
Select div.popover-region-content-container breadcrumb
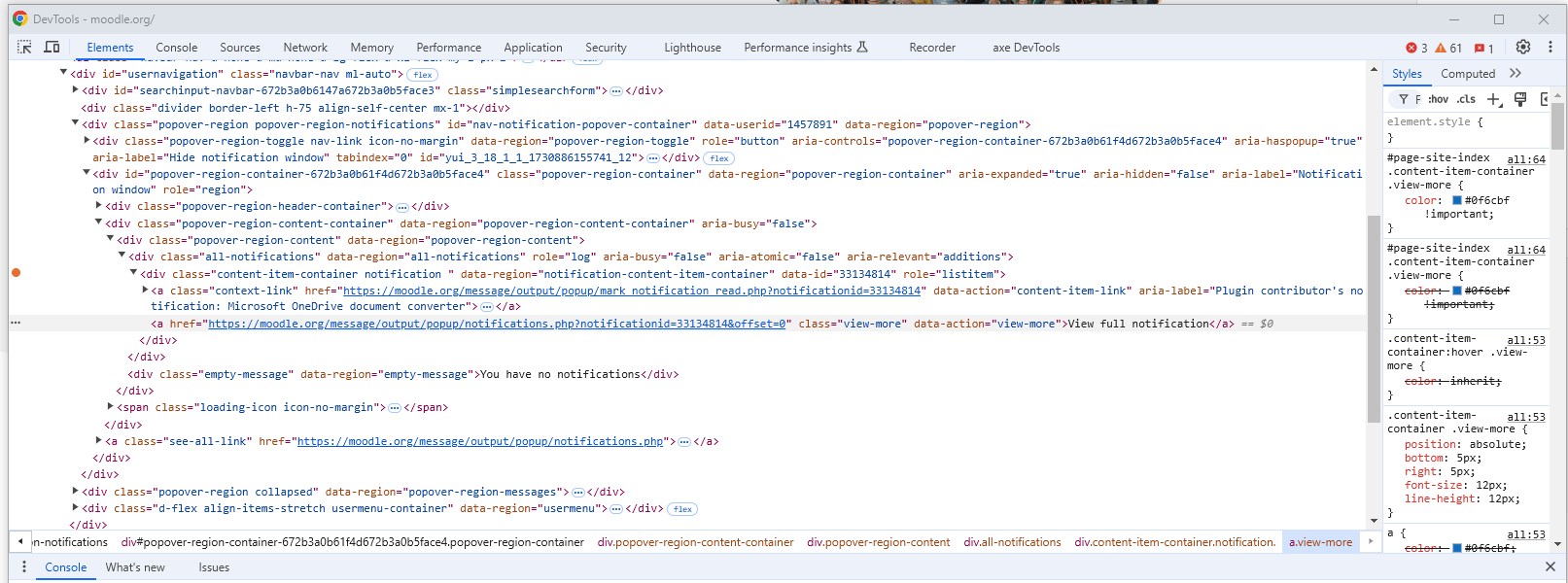tap(695, 542)
